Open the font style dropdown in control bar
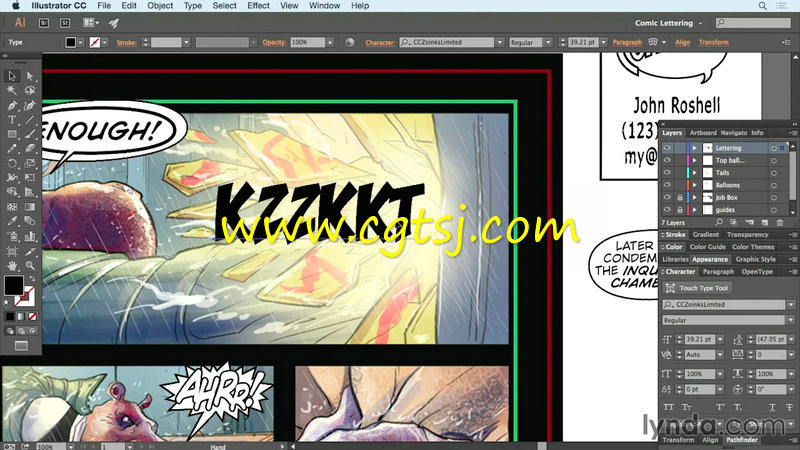Viewport: 800px width, 450px height. [x=548, y=42]
